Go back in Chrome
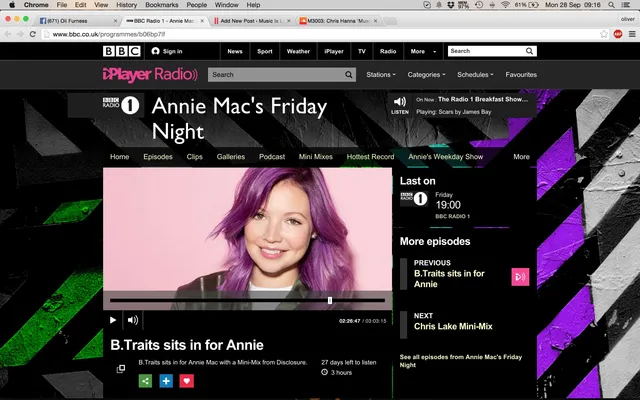Image resolution: width=640 pixels, height=400 pixels. coord(7,34)
